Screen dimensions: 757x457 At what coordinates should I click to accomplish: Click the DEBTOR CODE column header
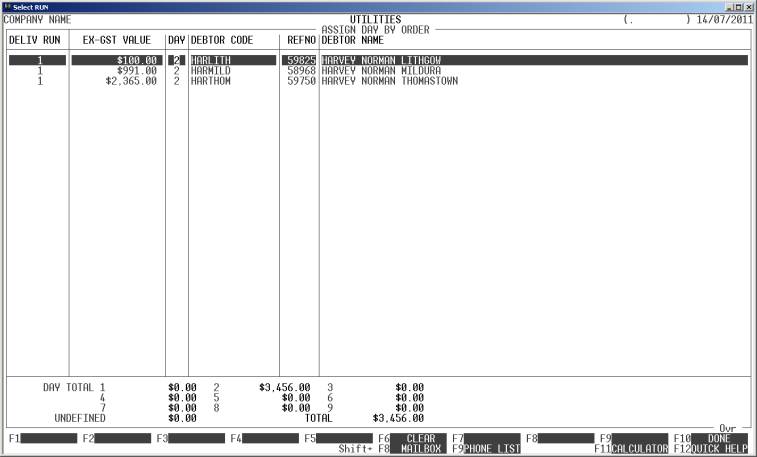click(222, 40)
